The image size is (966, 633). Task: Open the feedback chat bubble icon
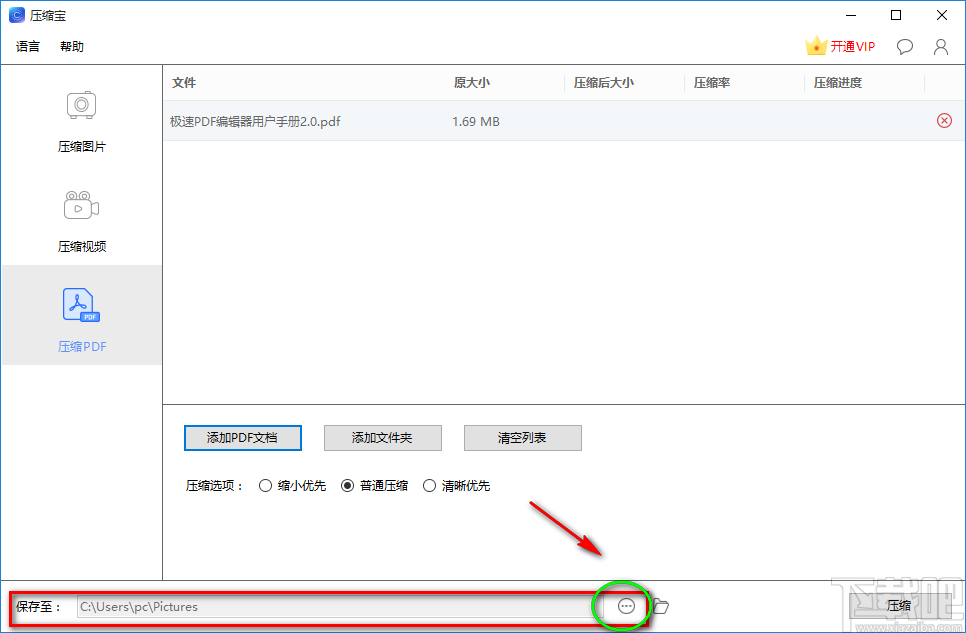tap(904, 47)
